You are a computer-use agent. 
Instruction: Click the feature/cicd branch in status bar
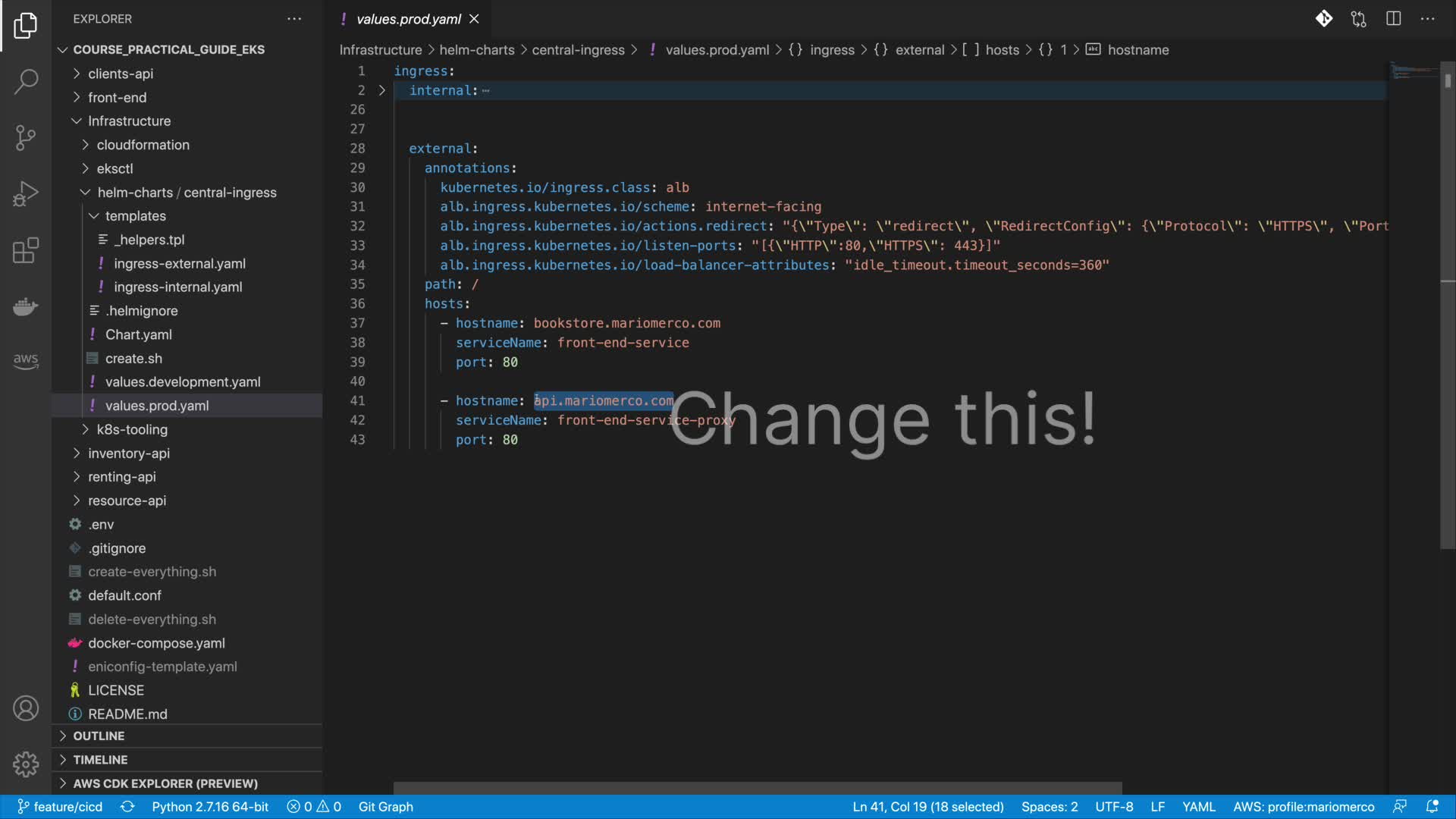(61, 807)
